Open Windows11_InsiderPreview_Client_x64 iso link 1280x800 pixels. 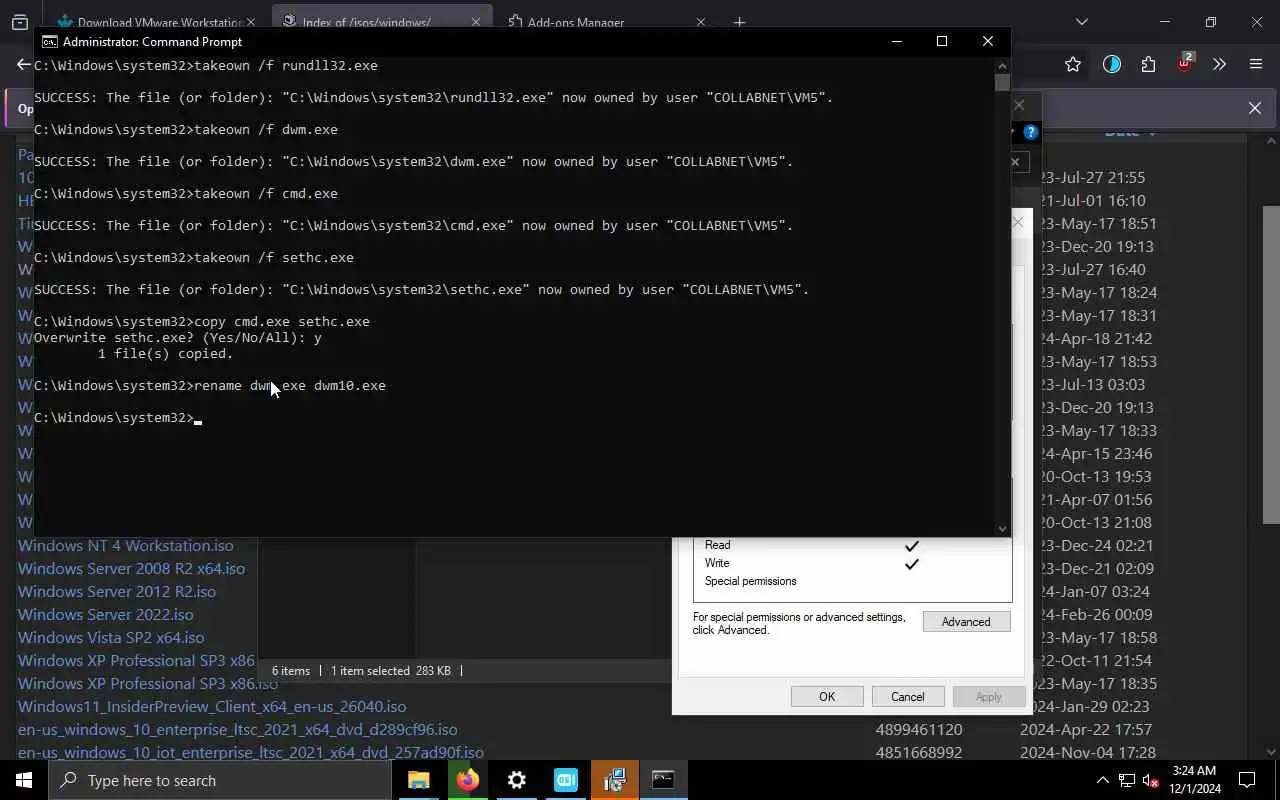212,706
